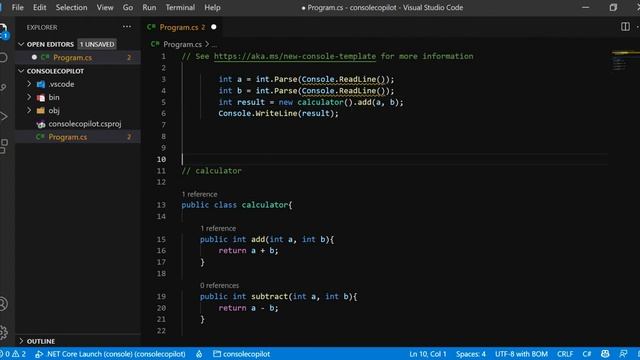Click the unsaved dot on Program.cs tab
The height and width of the screenshot is (360, 640).
coord(213,27)
